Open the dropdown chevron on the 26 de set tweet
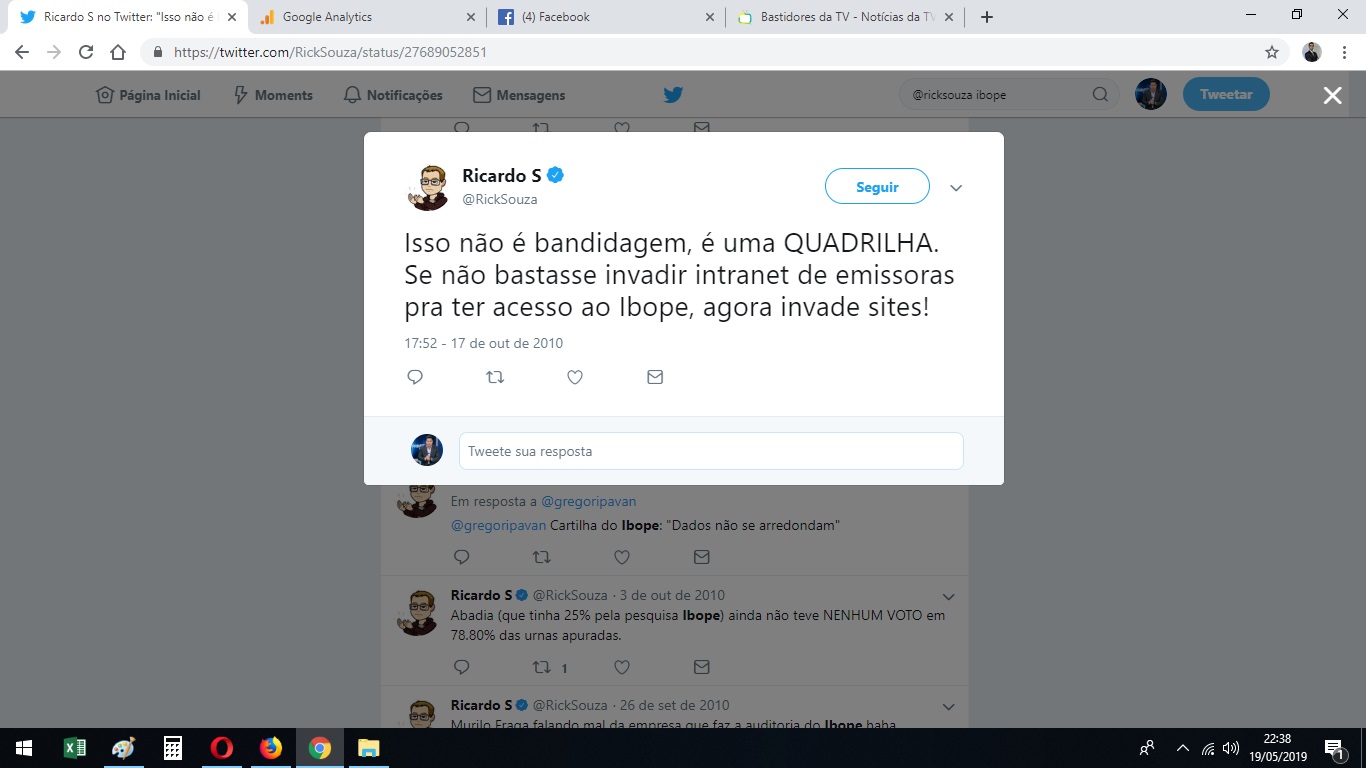This screenshot has height=768, width=1366. [x=949, y=707]
